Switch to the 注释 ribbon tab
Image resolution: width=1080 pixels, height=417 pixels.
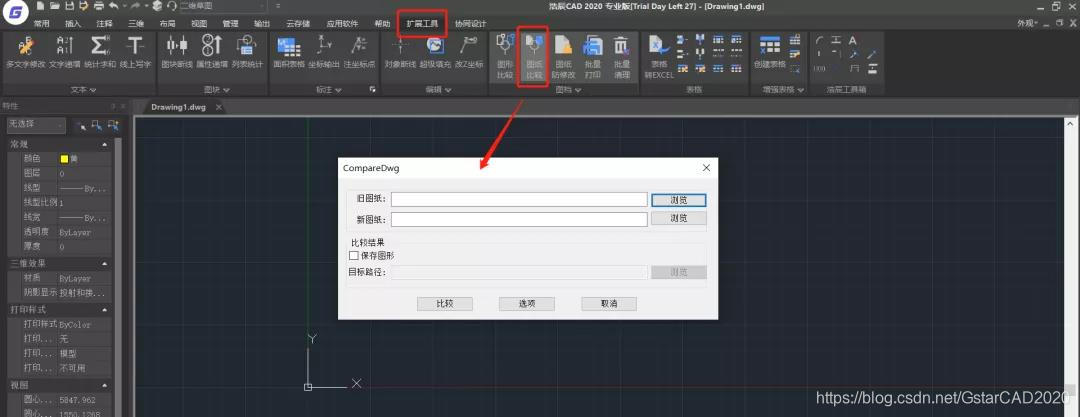click(104, 23)
